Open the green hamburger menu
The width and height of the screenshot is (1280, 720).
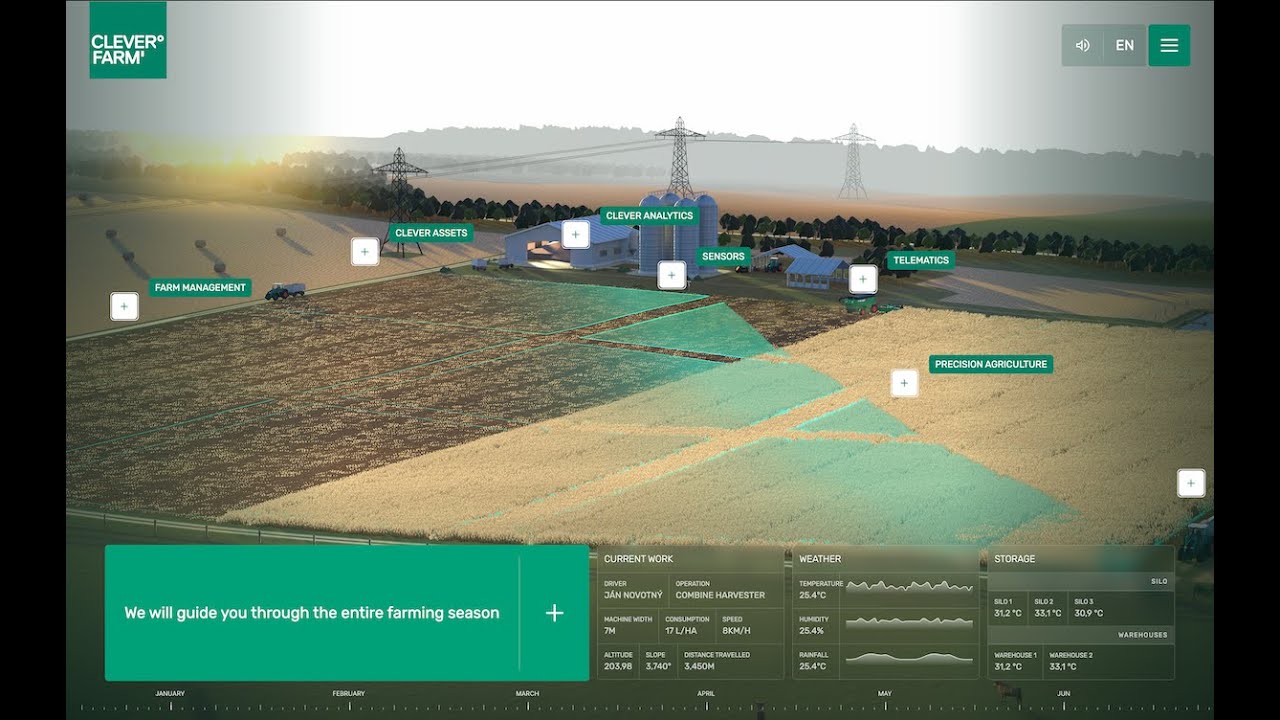1169,45
